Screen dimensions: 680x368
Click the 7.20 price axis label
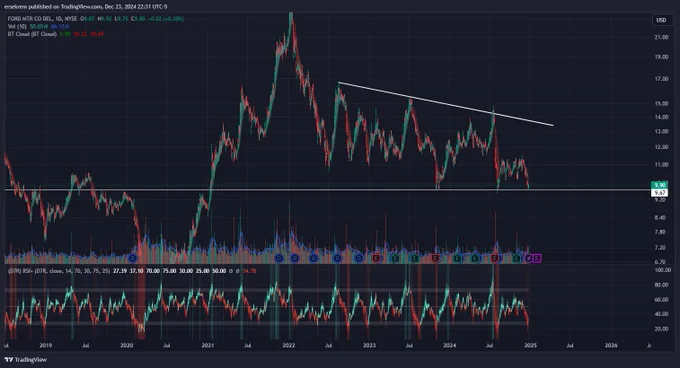pyautogui.click(x=660, y=248)
